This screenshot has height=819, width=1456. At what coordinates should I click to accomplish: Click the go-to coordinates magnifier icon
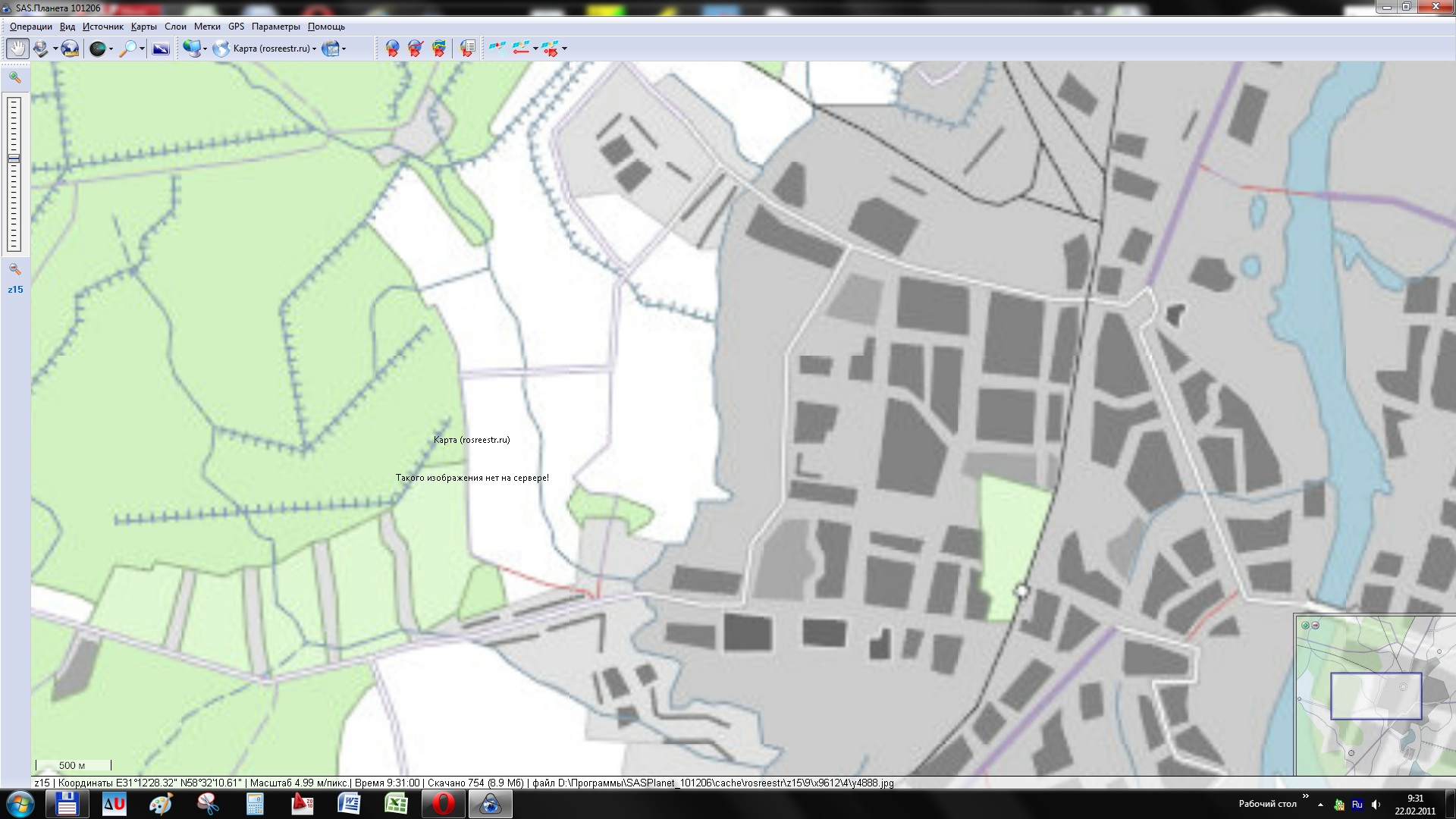click(128, 49)
